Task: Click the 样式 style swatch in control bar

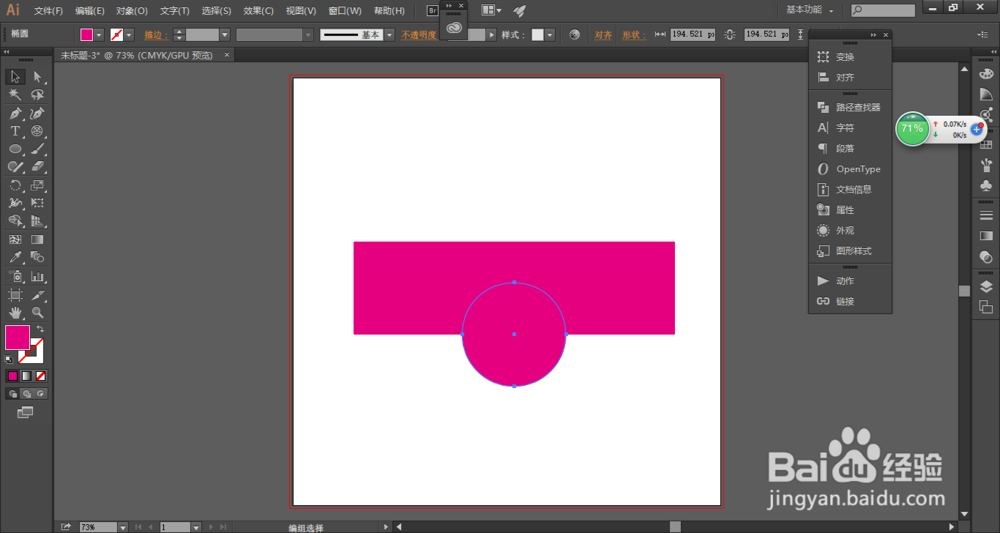Action: (538, 35)
